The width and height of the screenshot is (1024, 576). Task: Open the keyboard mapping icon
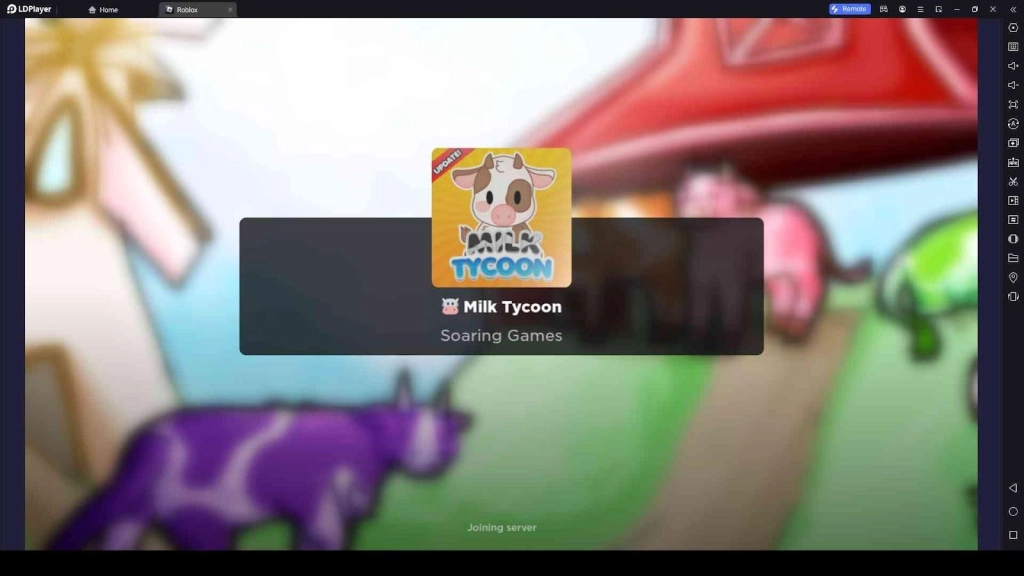pos(1013,47)
